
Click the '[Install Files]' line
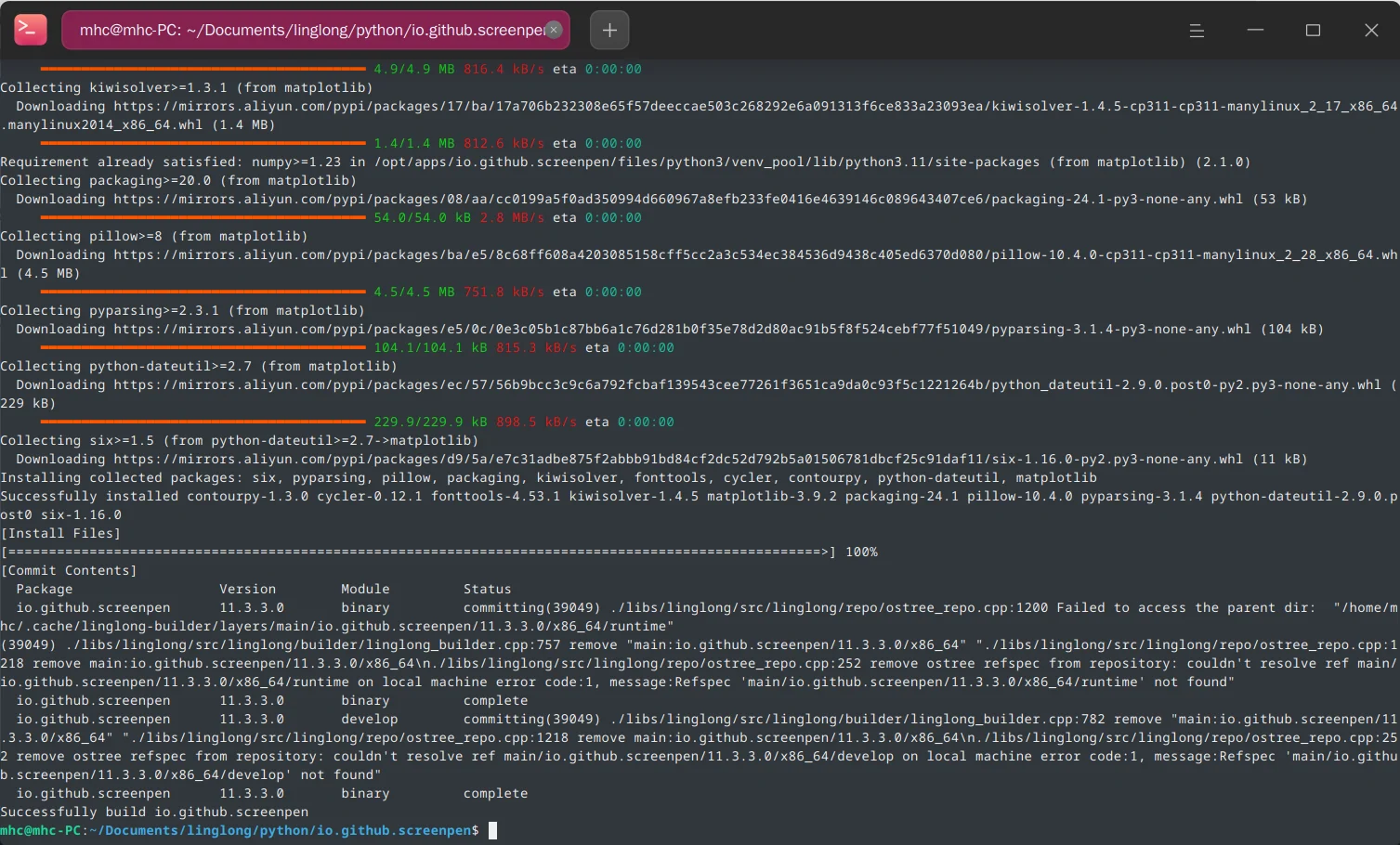(60, 533)
